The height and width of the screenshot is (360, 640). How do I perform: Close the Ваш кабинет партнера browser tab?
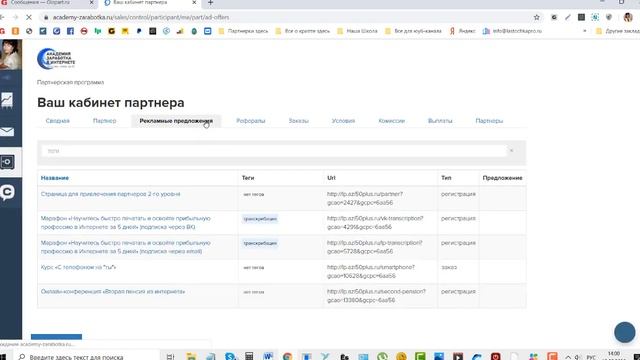click(x=194, y=2)
